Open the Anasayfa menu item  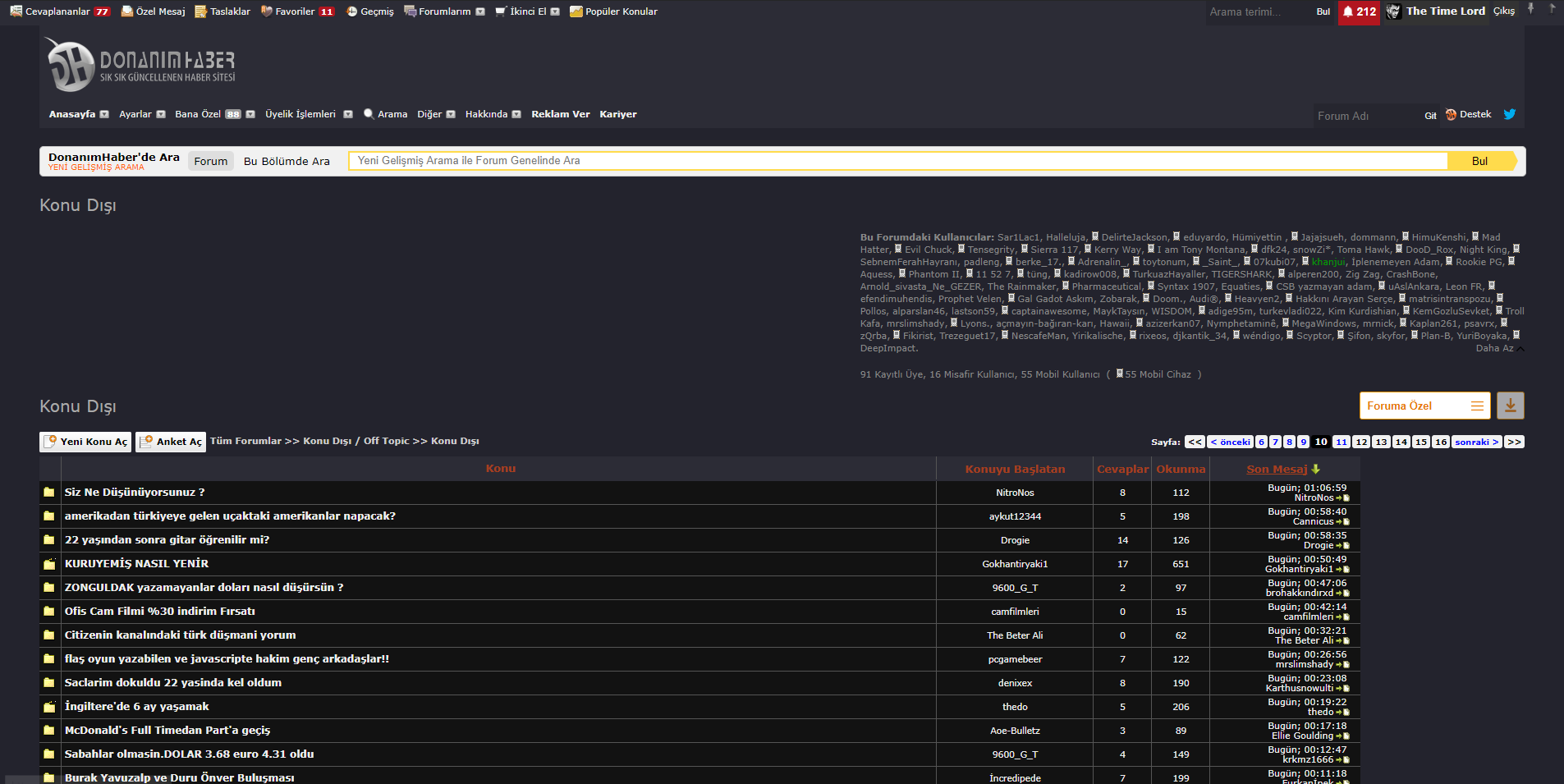[72, 114]
